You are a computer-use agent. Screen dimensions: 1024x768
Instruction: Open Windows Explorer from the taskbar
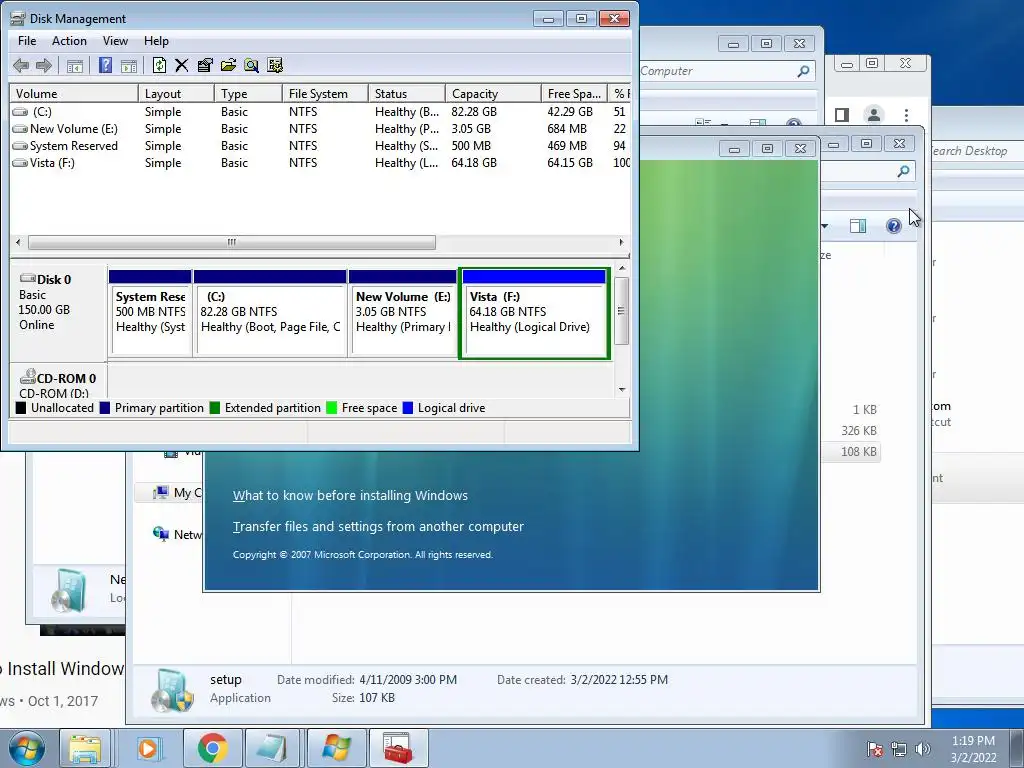85,748
